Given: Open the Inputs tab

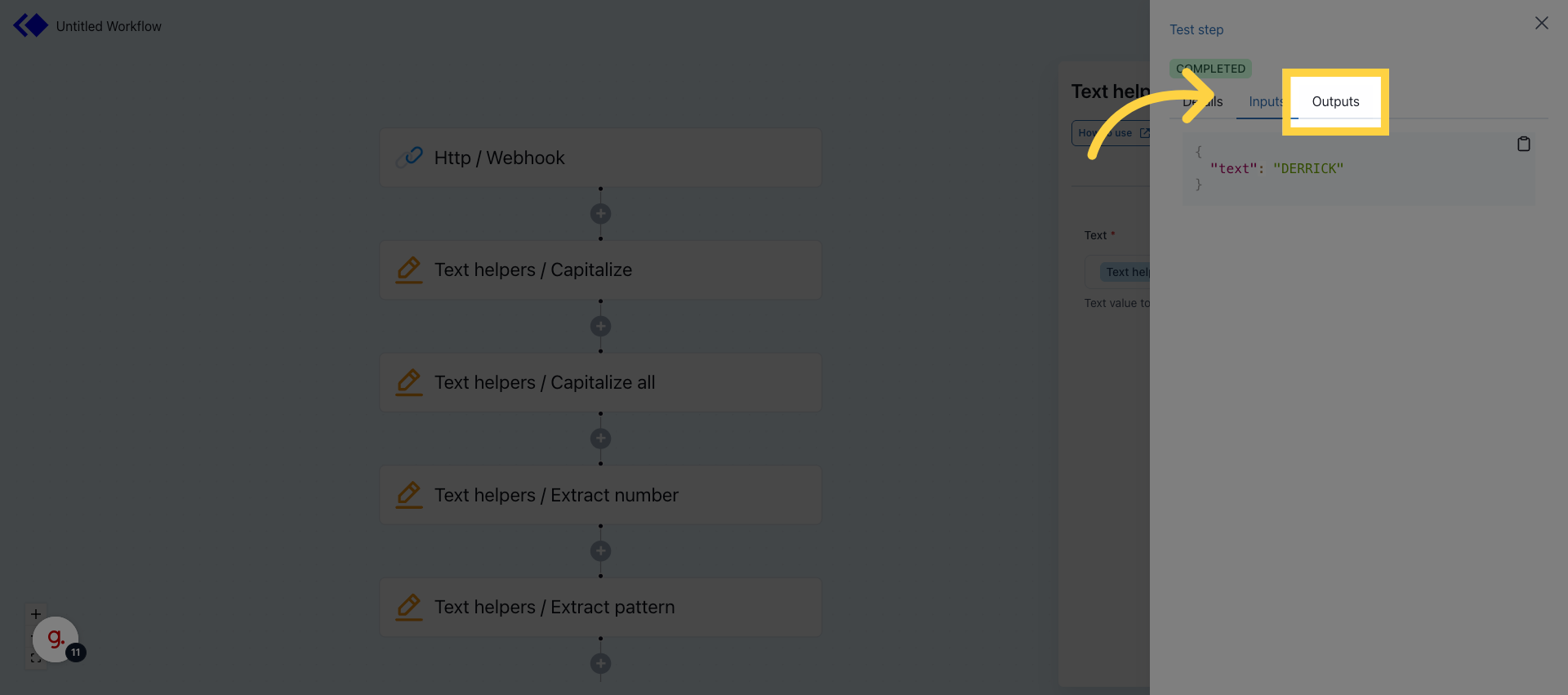Looking at the screenshot, I should [x=1265, y=102].
